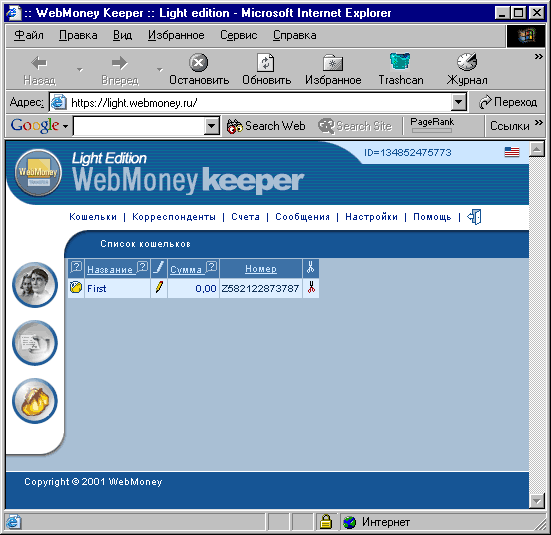
Task: Click the red scissors icon for First wallet
Action: (311, 288)
